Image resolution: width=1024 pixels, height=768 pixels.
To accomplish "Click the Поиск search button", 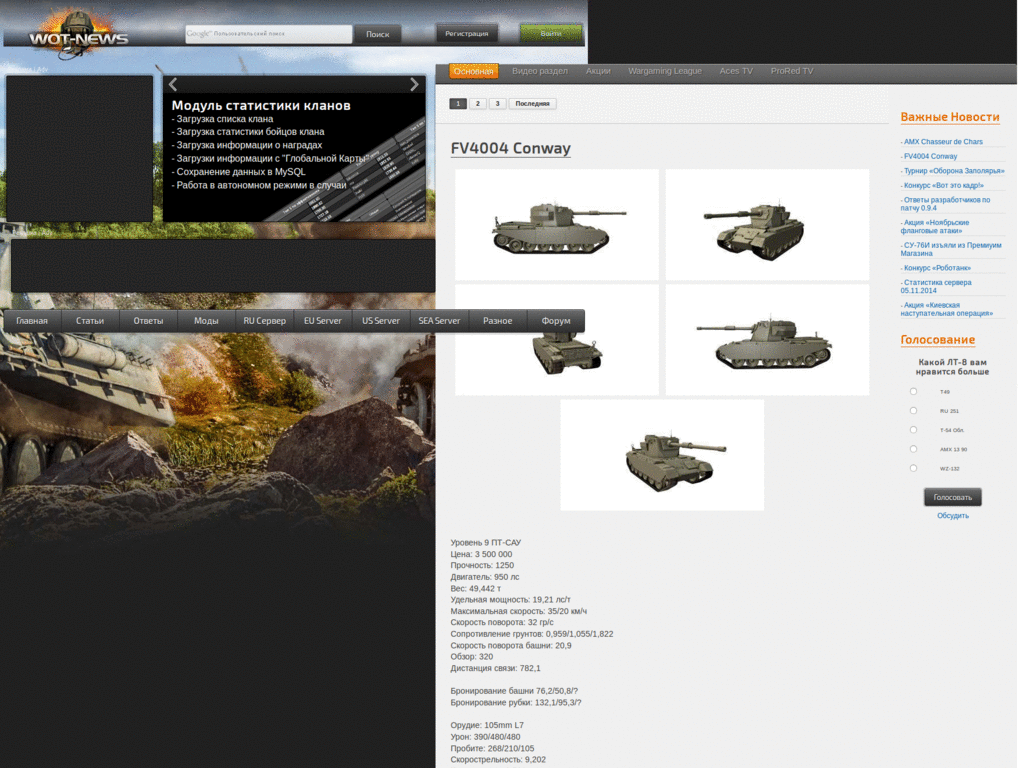I will click(377, 34).
